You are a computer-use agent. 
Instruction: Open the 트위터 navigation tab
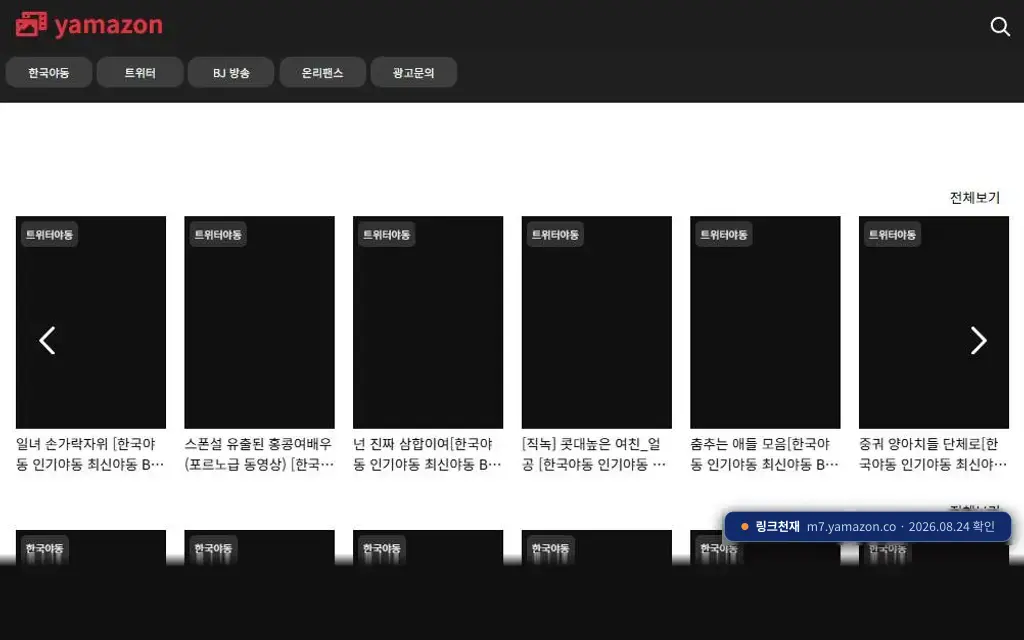(140, 72)
